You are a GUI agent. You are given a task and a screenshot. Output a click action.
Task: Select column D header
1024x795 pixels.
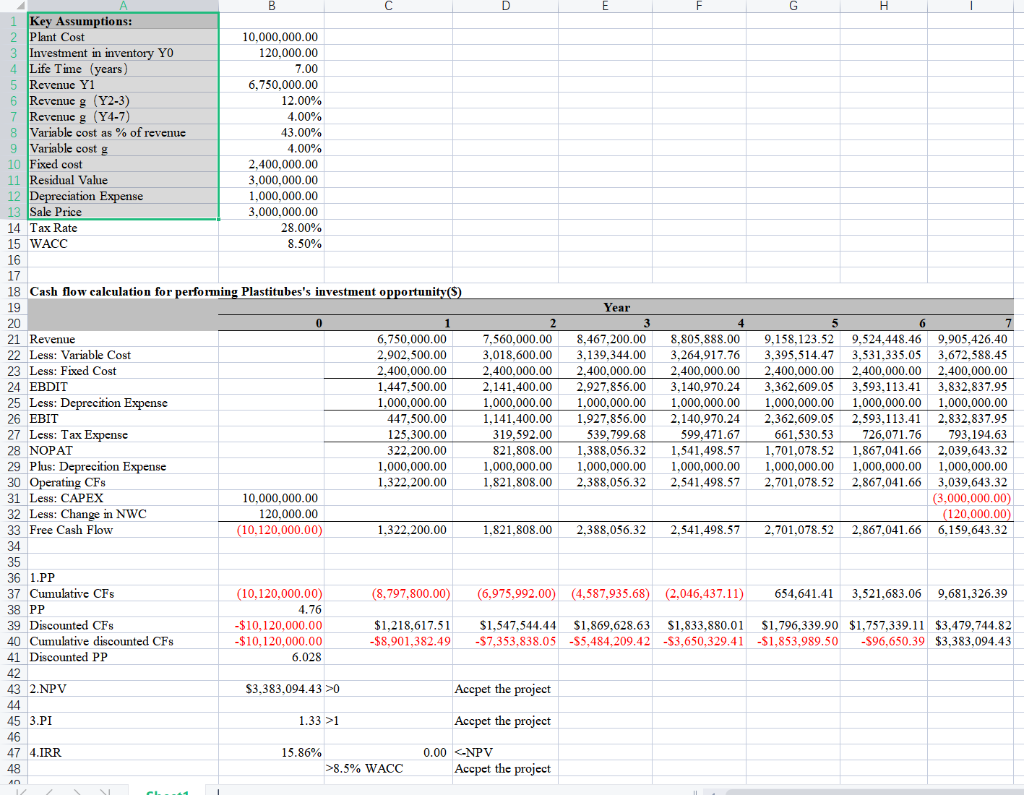(505, 6)
